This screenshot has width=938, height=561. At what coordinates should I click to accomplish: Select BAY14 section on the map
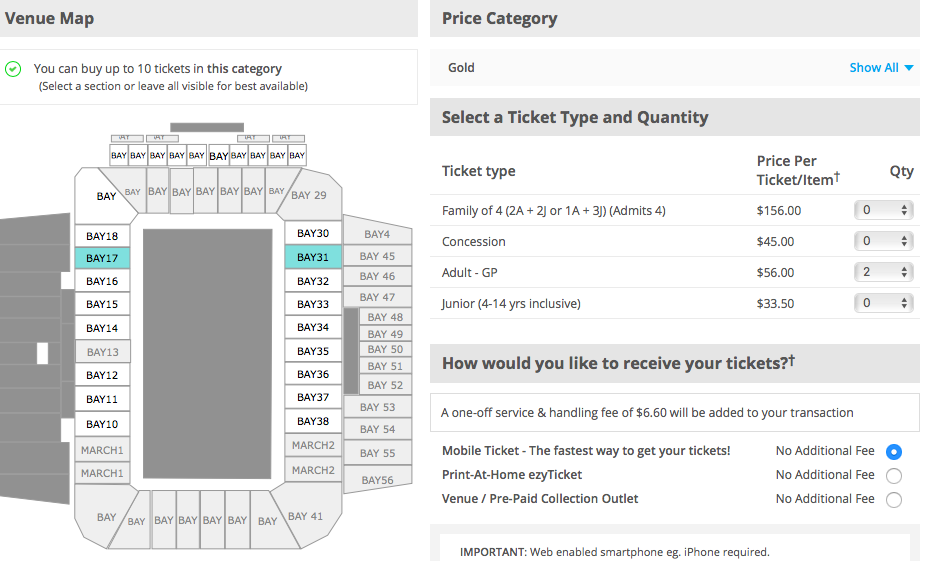102,328
